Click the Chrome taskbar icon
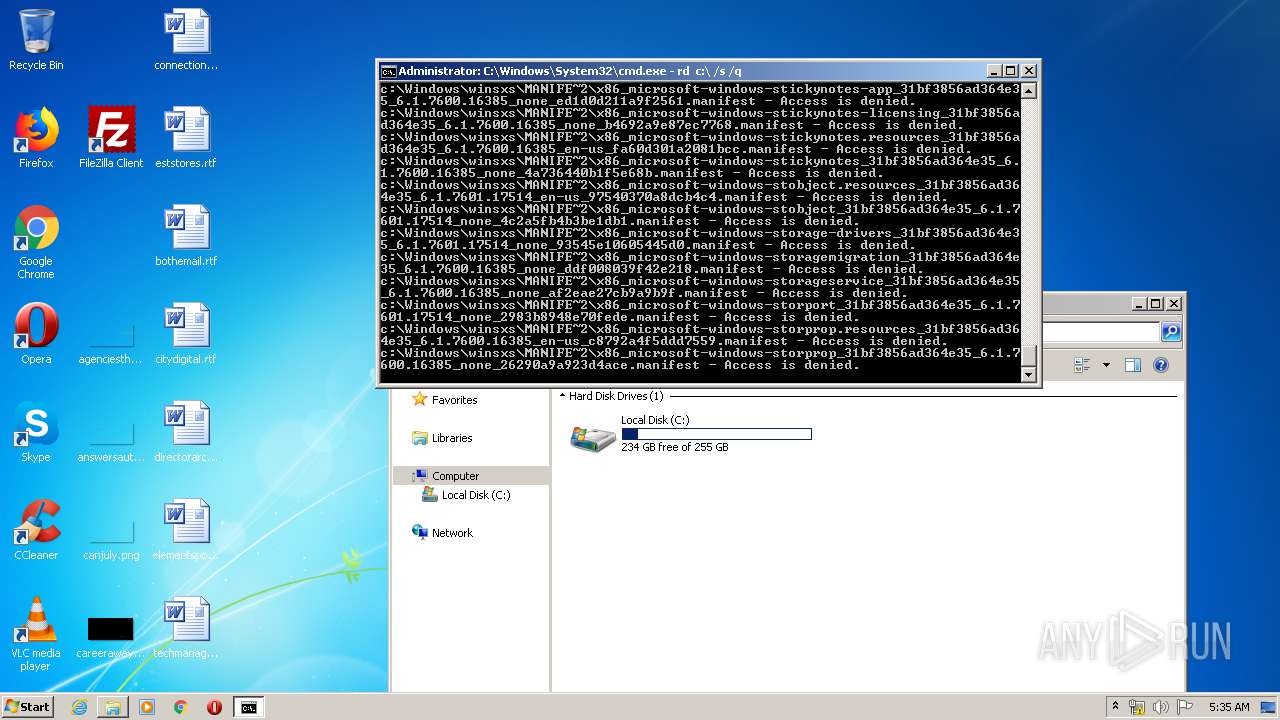 tap(181, 707)
